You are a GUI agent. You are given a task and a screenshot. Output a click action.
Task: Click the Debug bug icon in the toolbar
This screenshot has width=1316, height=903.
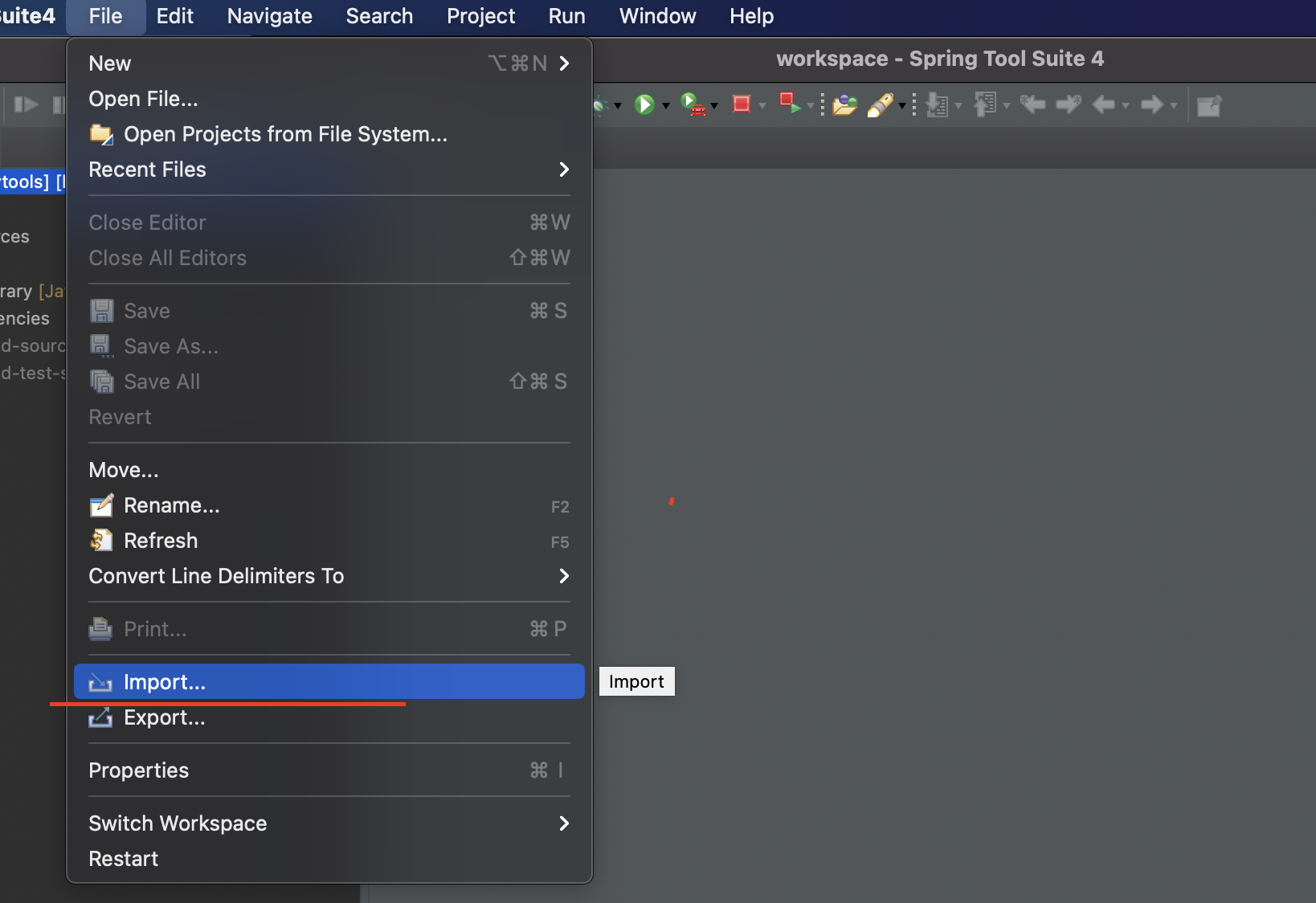(x=600, y=105)
